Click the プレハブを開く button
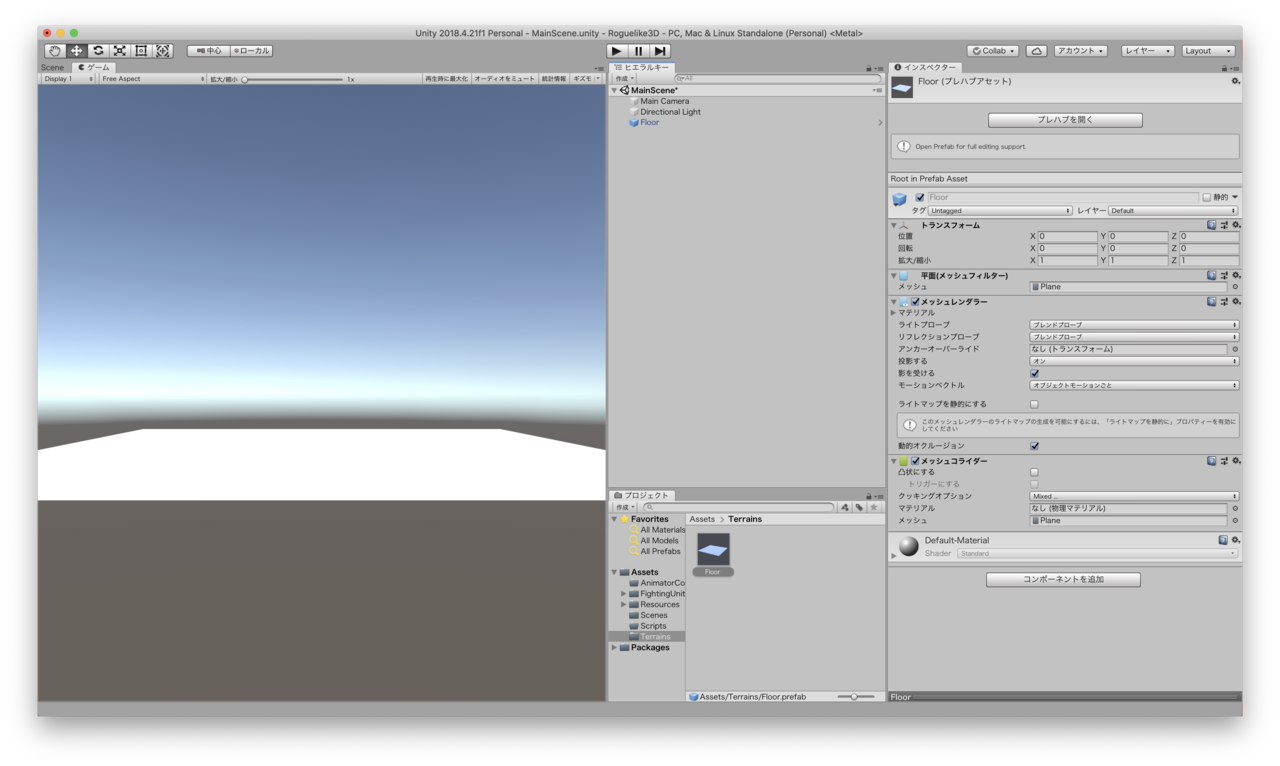Image resolution: width=1280 pixels, height=766 pixels. (x=1065, y=120)
